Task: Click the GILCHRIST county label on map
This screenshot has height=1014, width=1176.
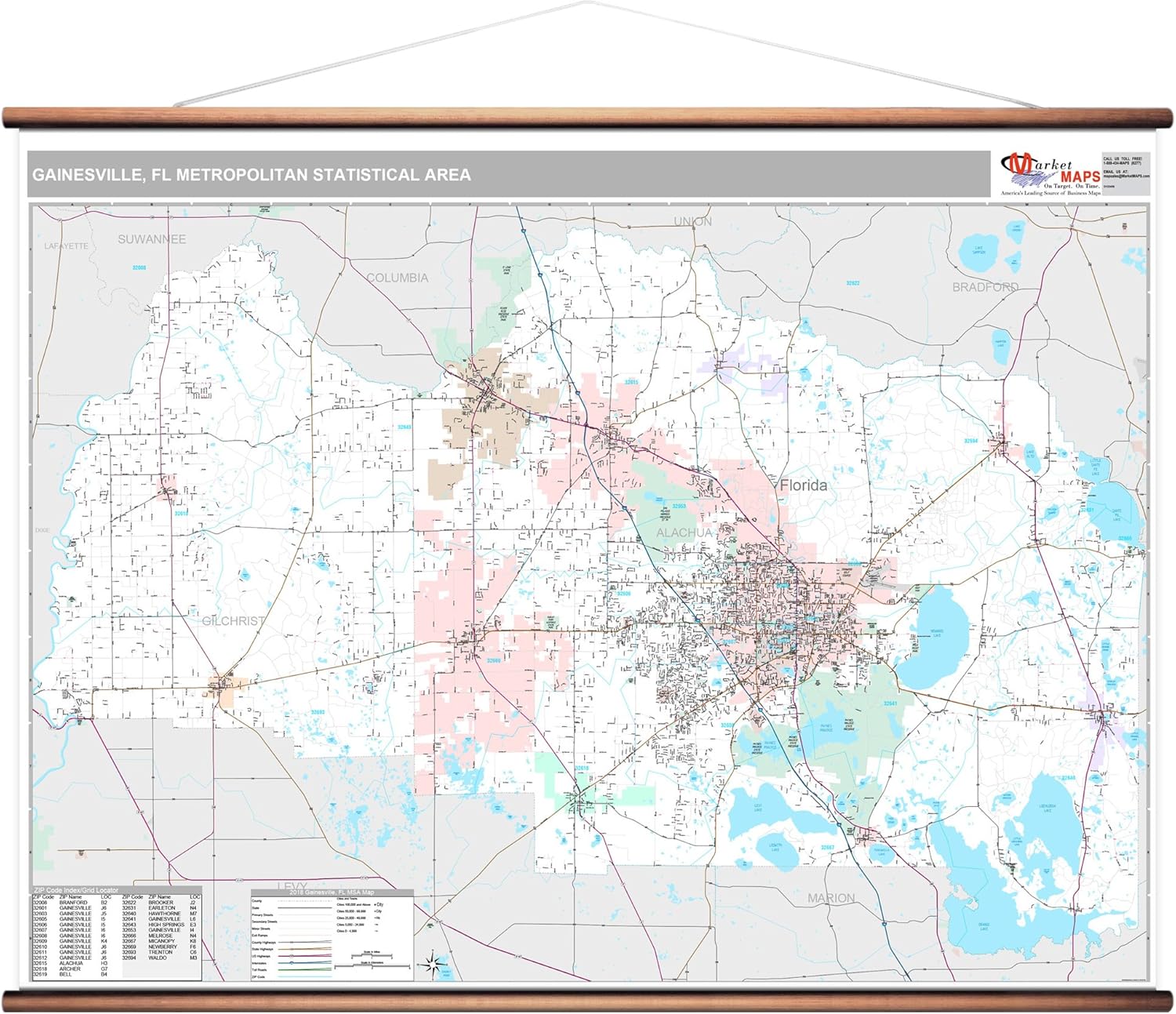Action: pyautogui.click(x=234, y=621)
